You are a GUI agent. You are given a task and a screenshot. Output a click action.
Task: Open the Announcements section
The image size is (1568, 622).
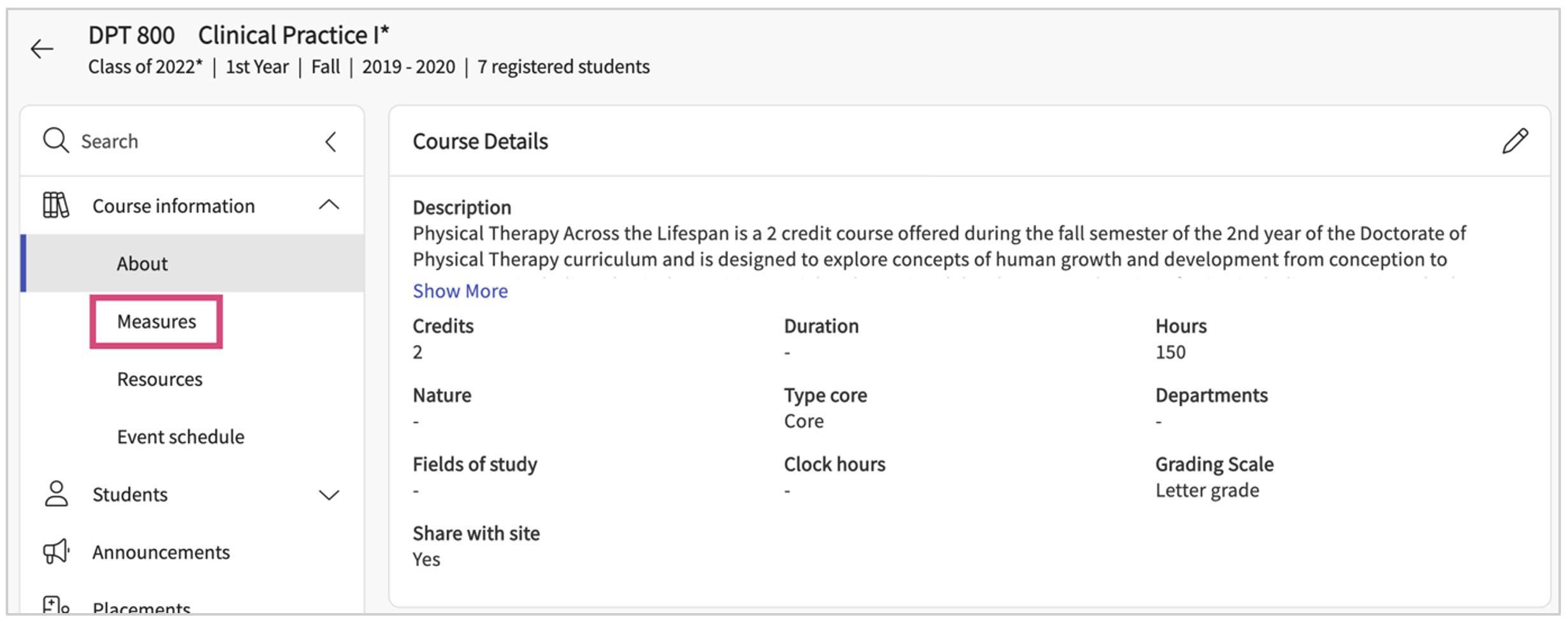click(161, 553)
